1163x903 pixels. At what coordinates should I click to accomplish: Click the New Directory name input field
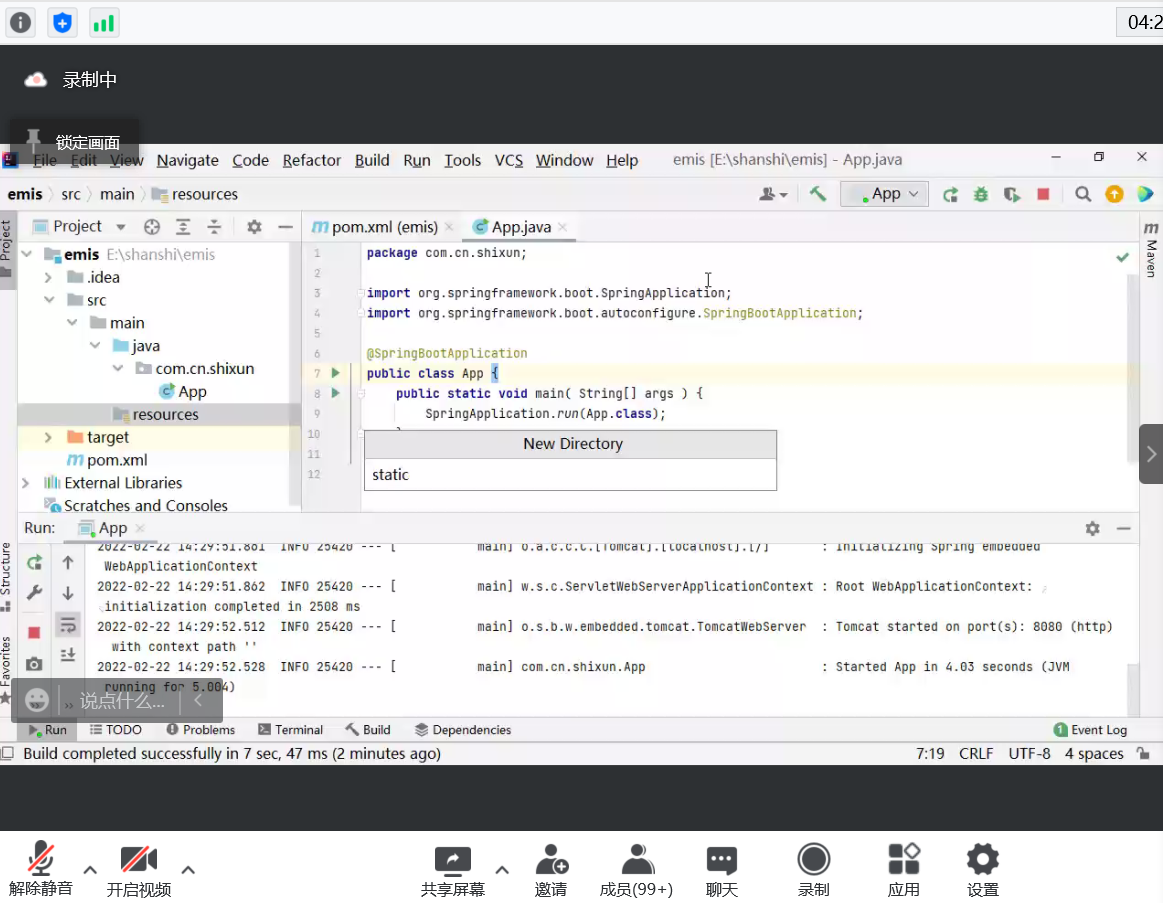point(570,475)
